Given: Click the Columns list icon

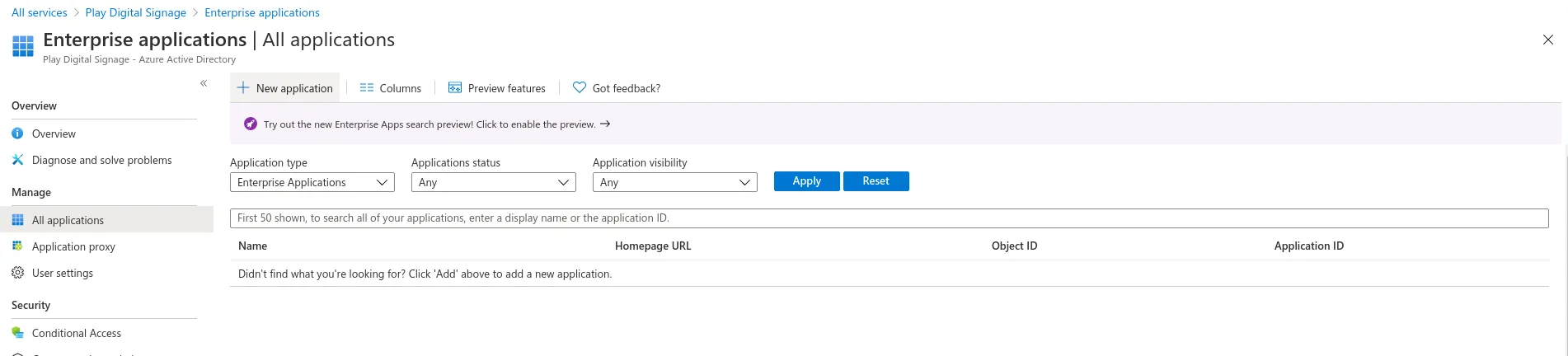Looking at the screenshot, I should 367,87.
